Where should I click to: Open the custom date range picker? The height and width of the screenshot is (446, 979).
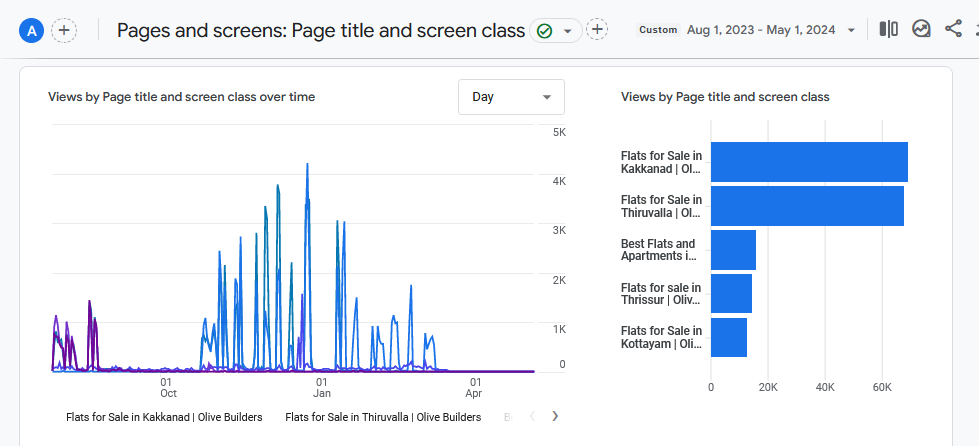(x=748, y=30)
